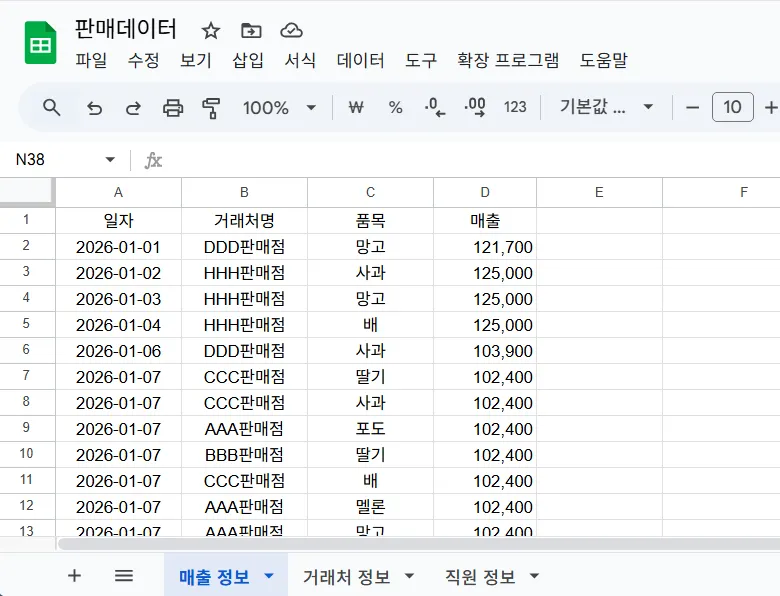Image resolution: width=780 pixels, height=596 pixels.
Task: Select column C header
Action: [x=371, y=193]
